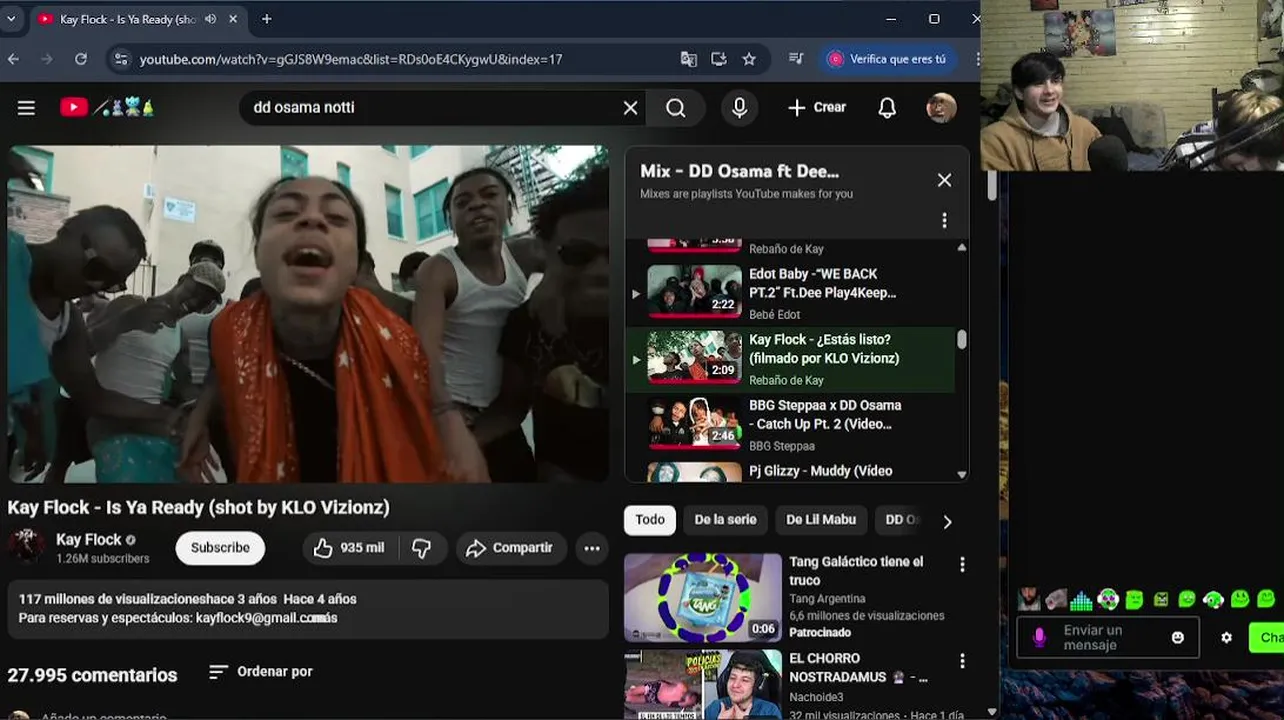Expand the video description box
The height and width of the screenshot is (720, 1284).
pos(308,608)
